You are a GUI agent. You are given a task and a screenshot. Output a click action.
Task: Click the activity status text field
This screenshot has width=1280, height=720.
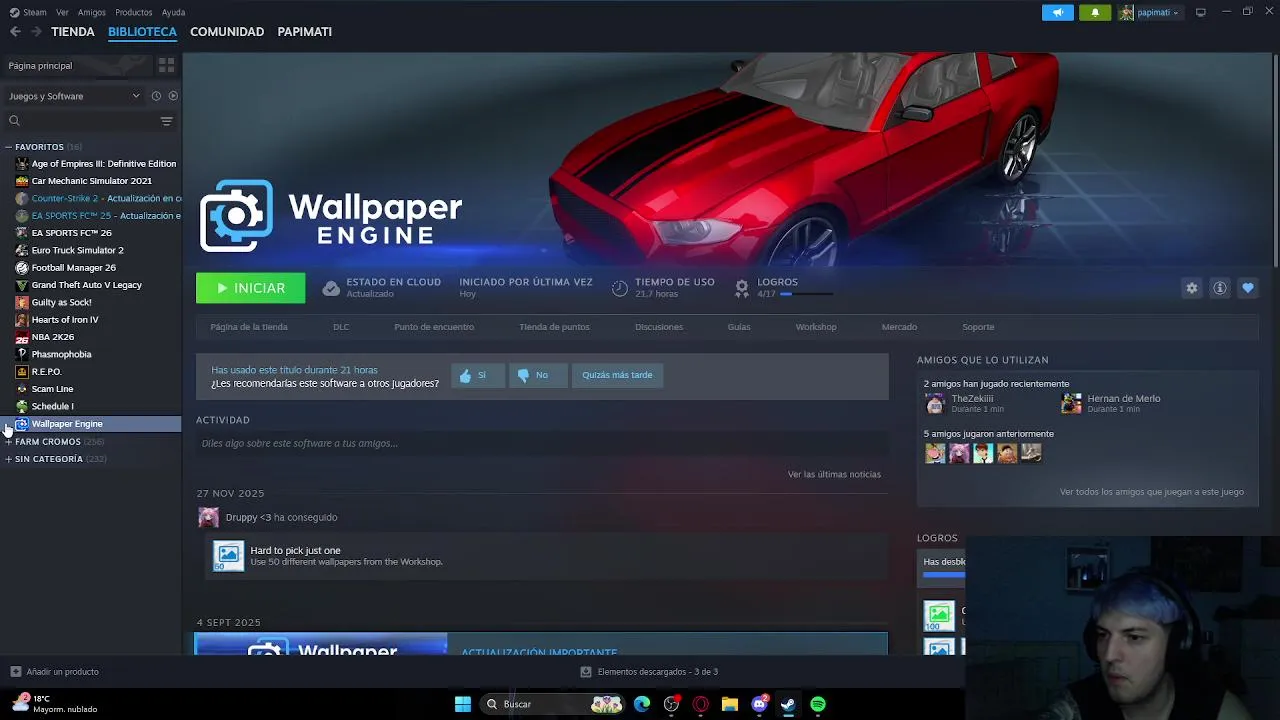tap(542, 443)
